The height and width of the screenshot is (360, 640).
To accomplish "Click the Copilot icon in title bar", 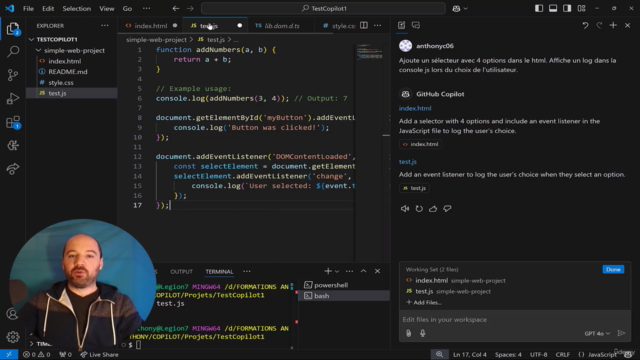I will pos(456,9).
